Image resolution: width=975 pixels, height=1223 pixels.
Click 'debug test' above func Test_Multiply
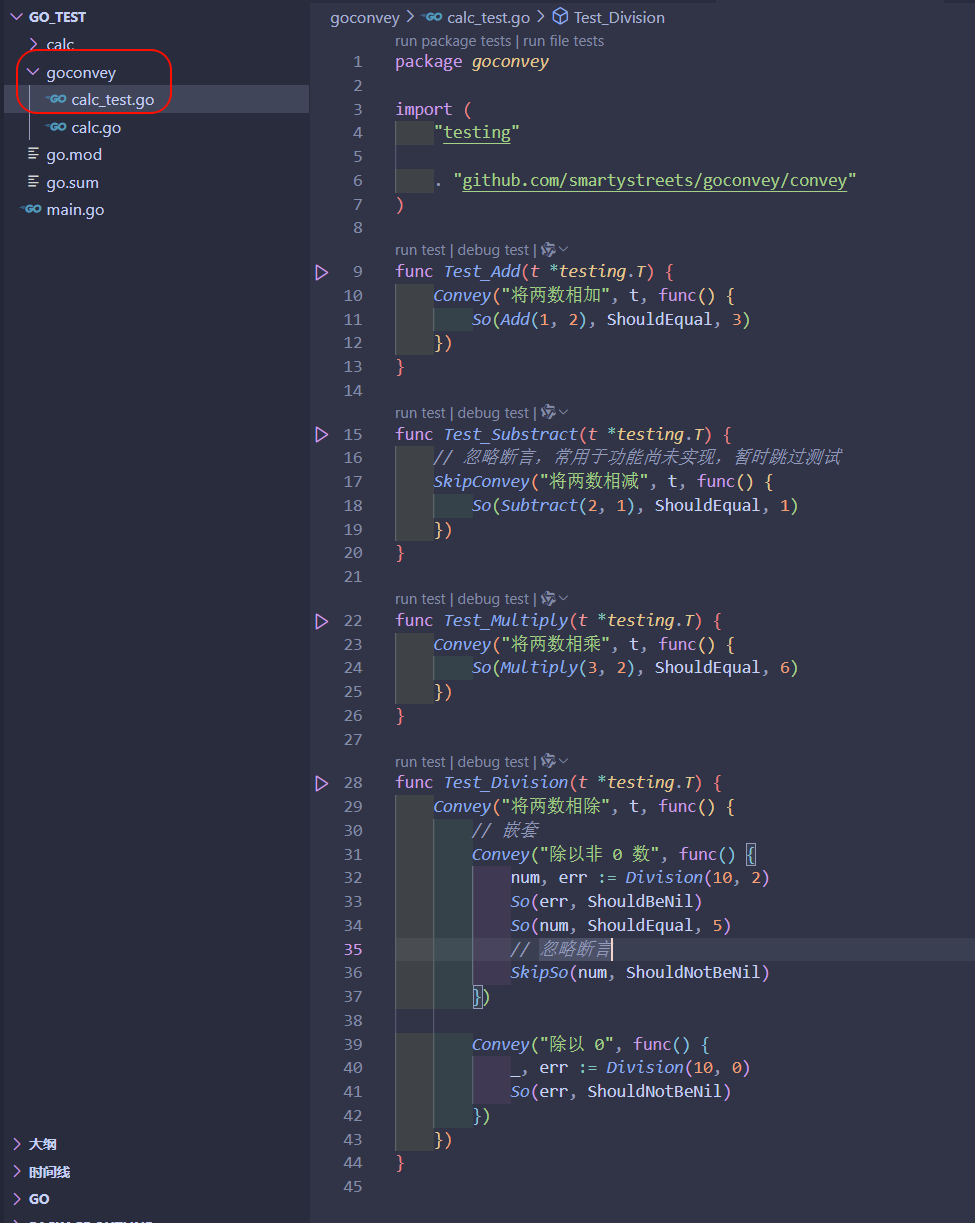493,599
